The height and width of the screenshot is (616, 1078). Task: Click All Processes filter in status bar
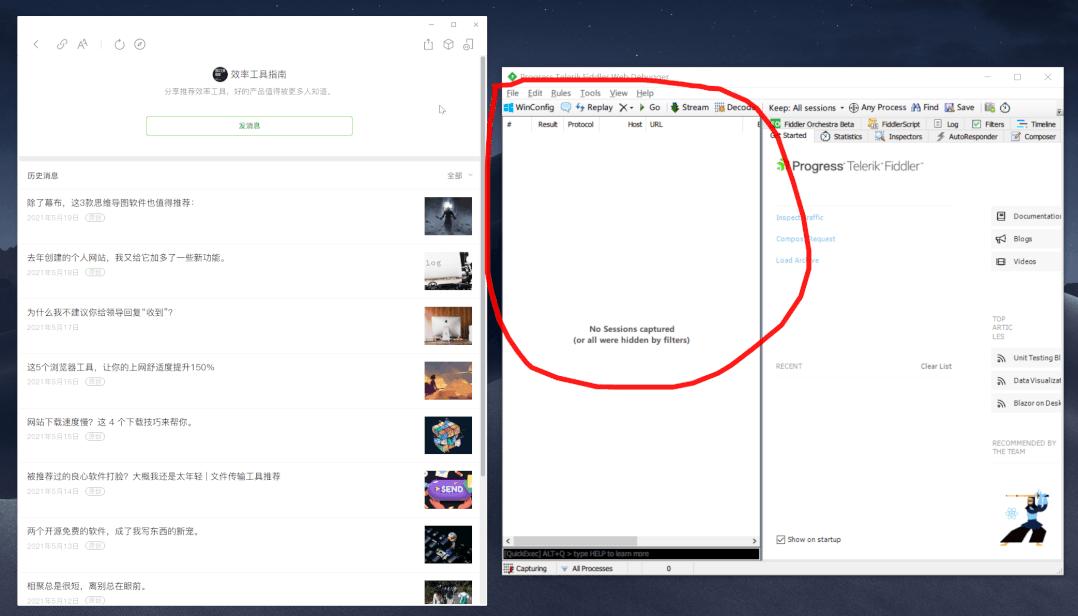[586, 569]
